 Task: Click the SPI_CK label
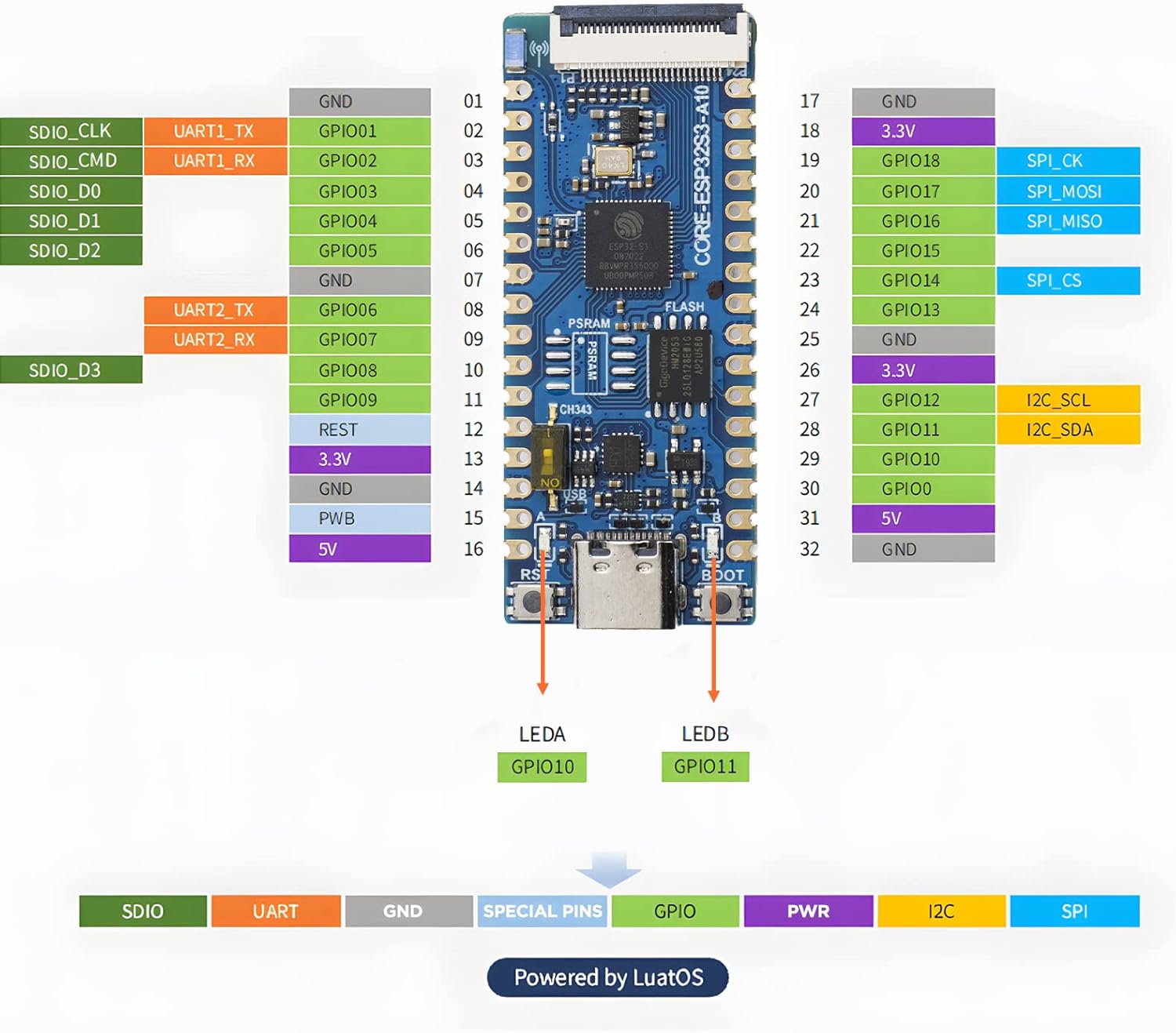tap(1069, 161)
